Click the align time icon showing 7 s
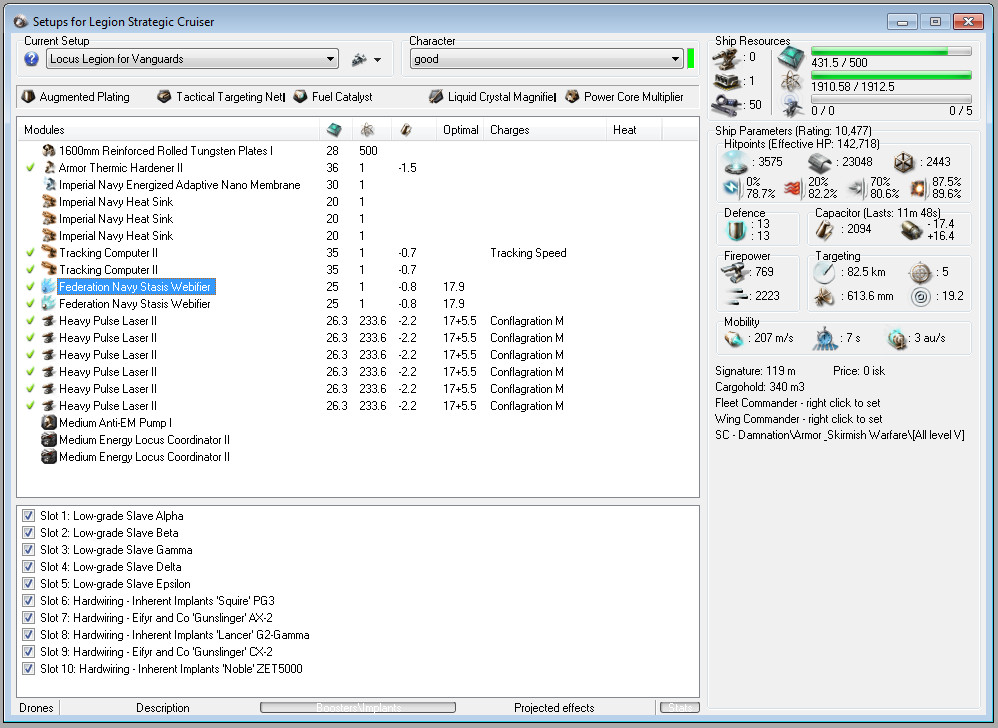Image resolution: width=998 pixels, height=728 pixels. pos(825,339)
